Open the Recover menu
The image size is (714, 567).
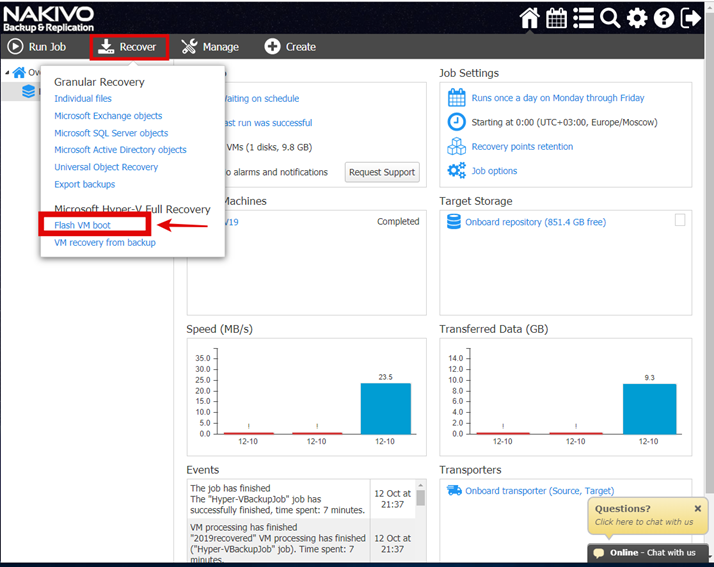pos(129,47)
